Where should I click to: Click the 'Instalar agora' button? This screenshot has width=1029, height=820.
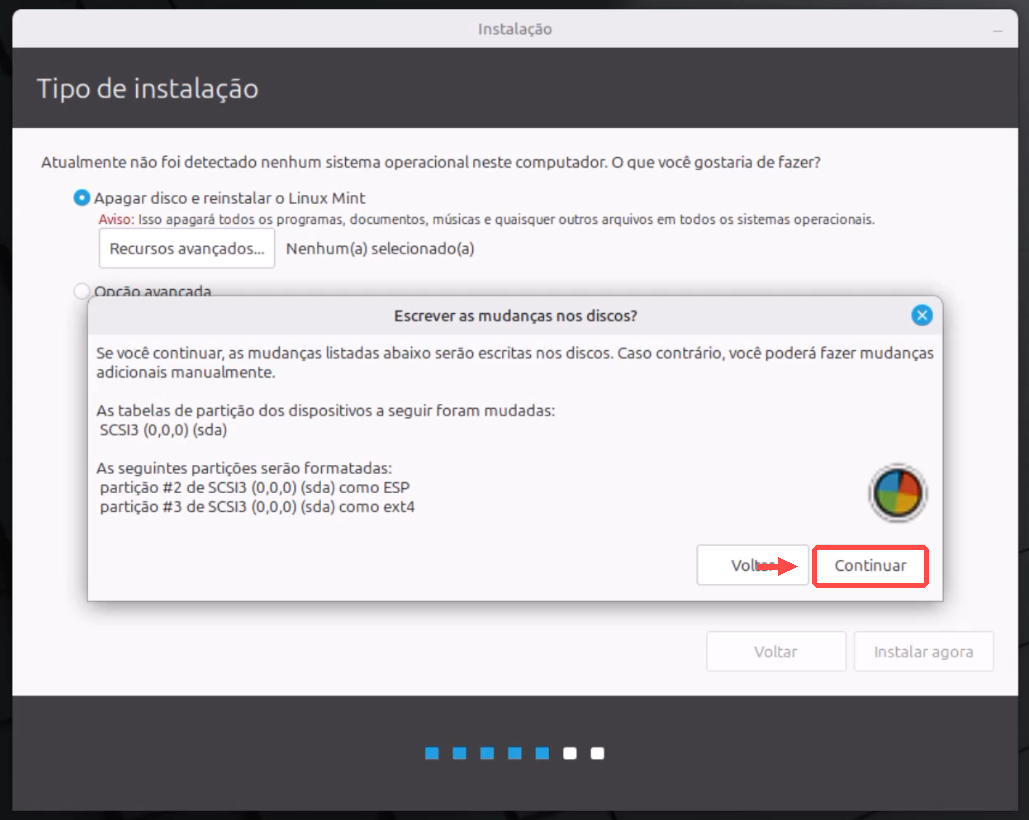tap(923, 651)
